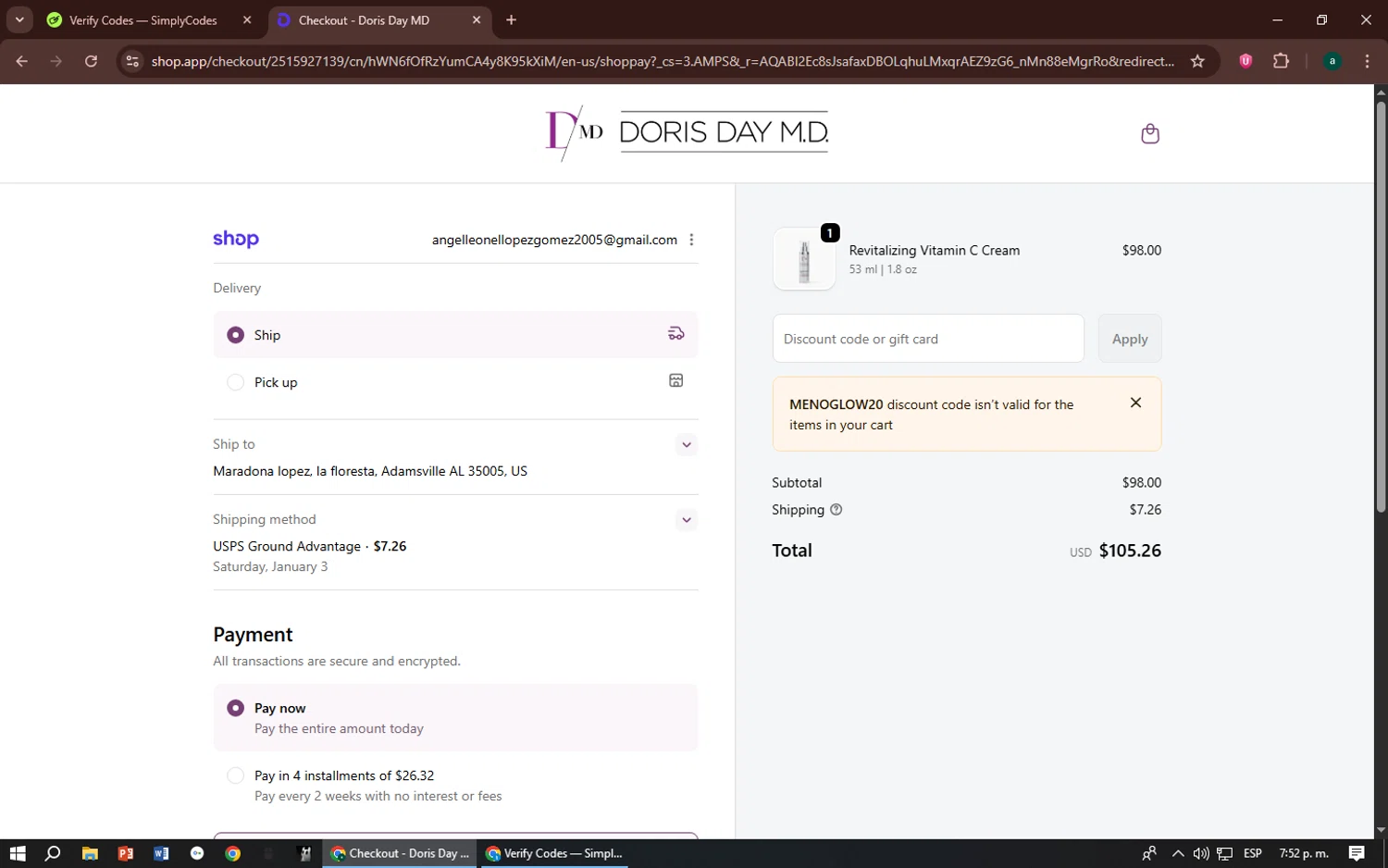This screenshot has width=1388, height=868.
Task: Click the store icon on Pick up
Action: click(676, 380)
